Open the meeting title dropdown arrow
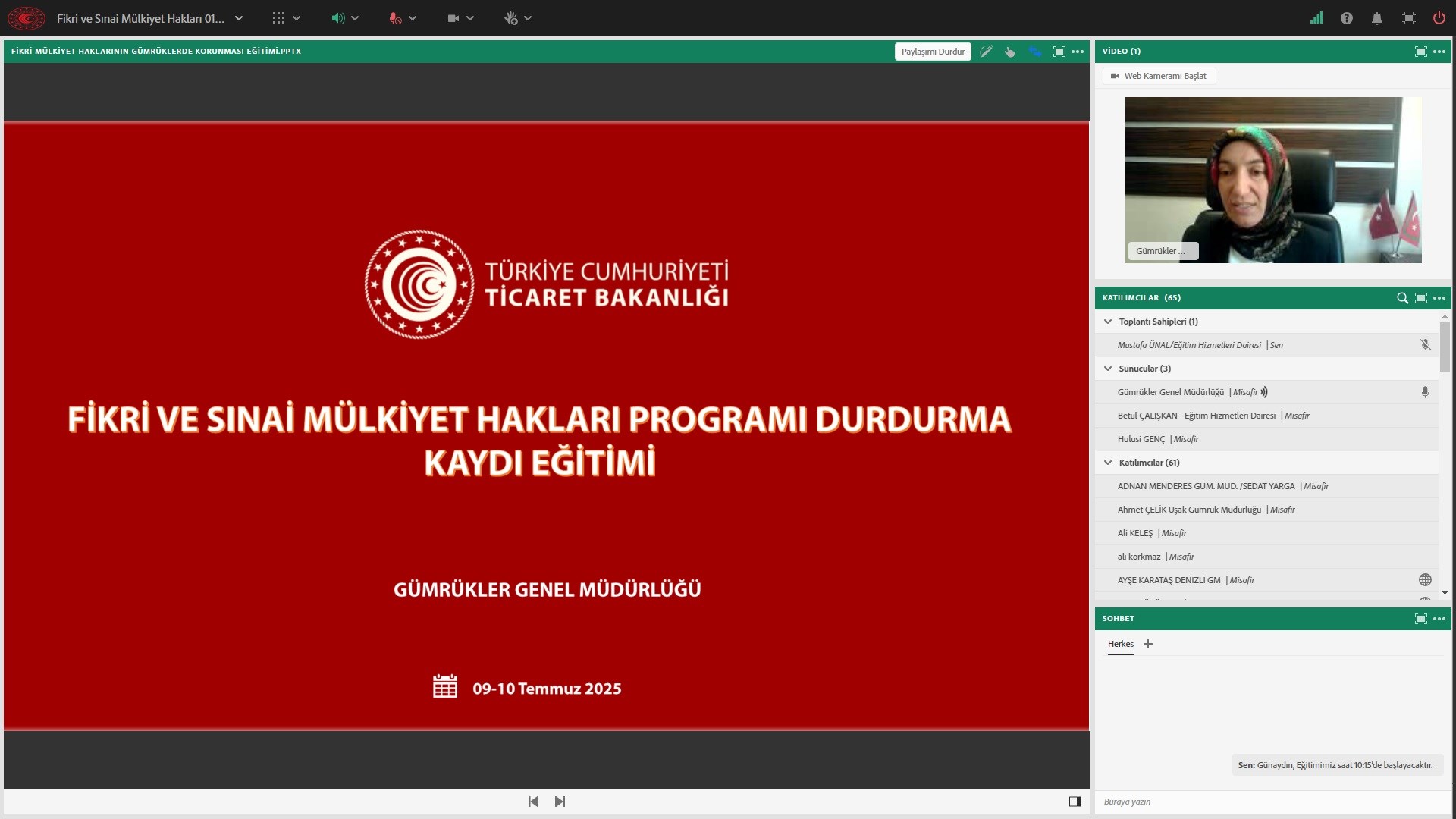 (239, 18)
